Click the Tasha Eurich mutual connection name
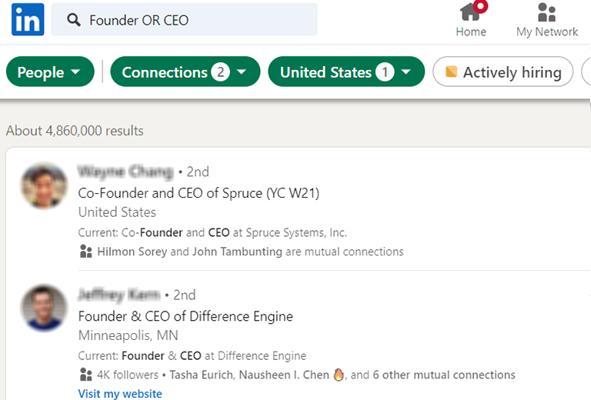 (202, 375)
